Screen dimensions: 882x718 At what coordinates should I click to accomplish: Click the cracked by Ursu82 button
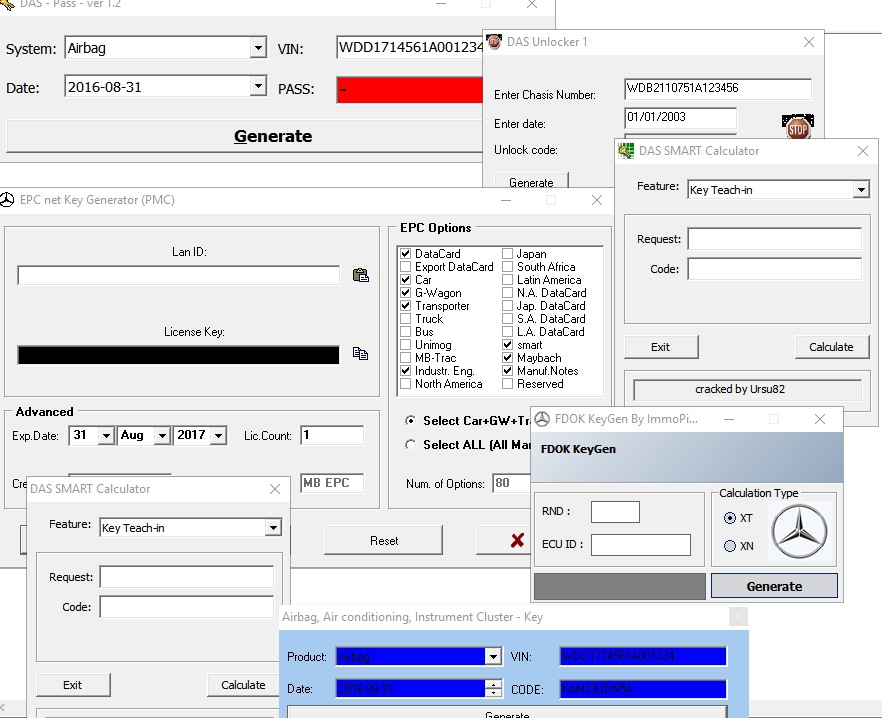click(747, 389)
